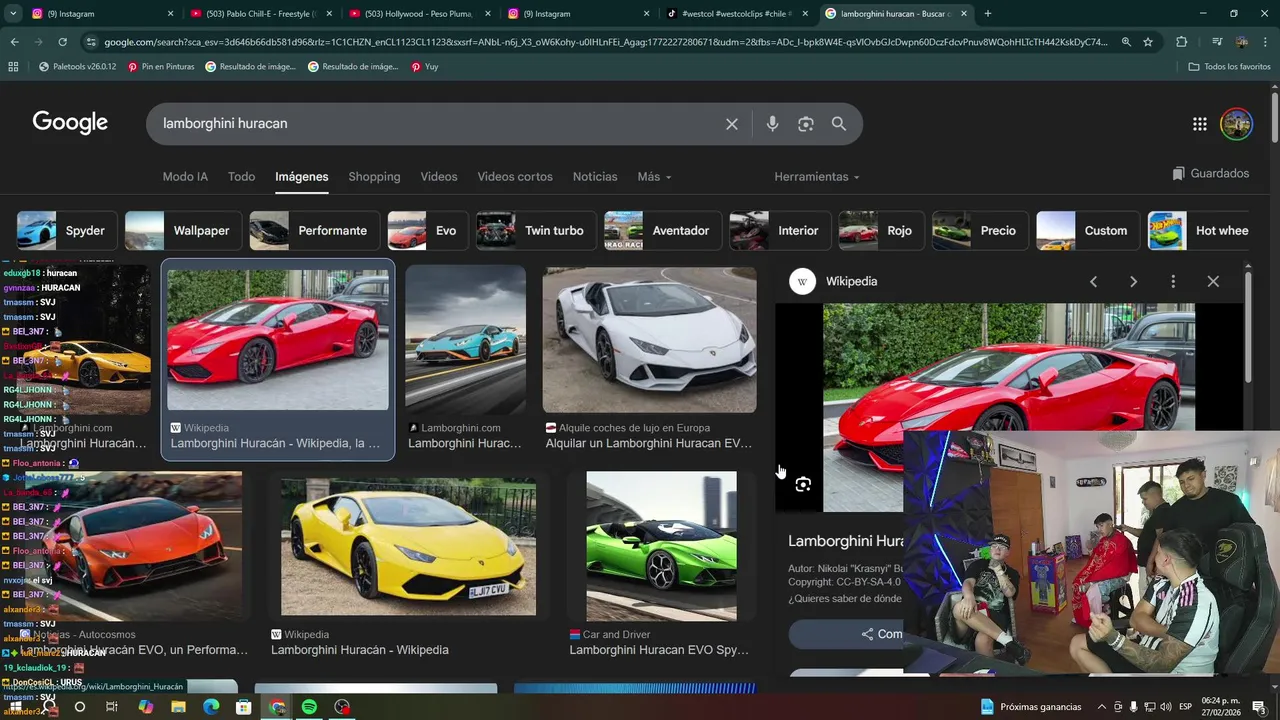Show next image in Wikipedia preview panel
Screen dimensions: 1280x720
[x=1133, y=282]
